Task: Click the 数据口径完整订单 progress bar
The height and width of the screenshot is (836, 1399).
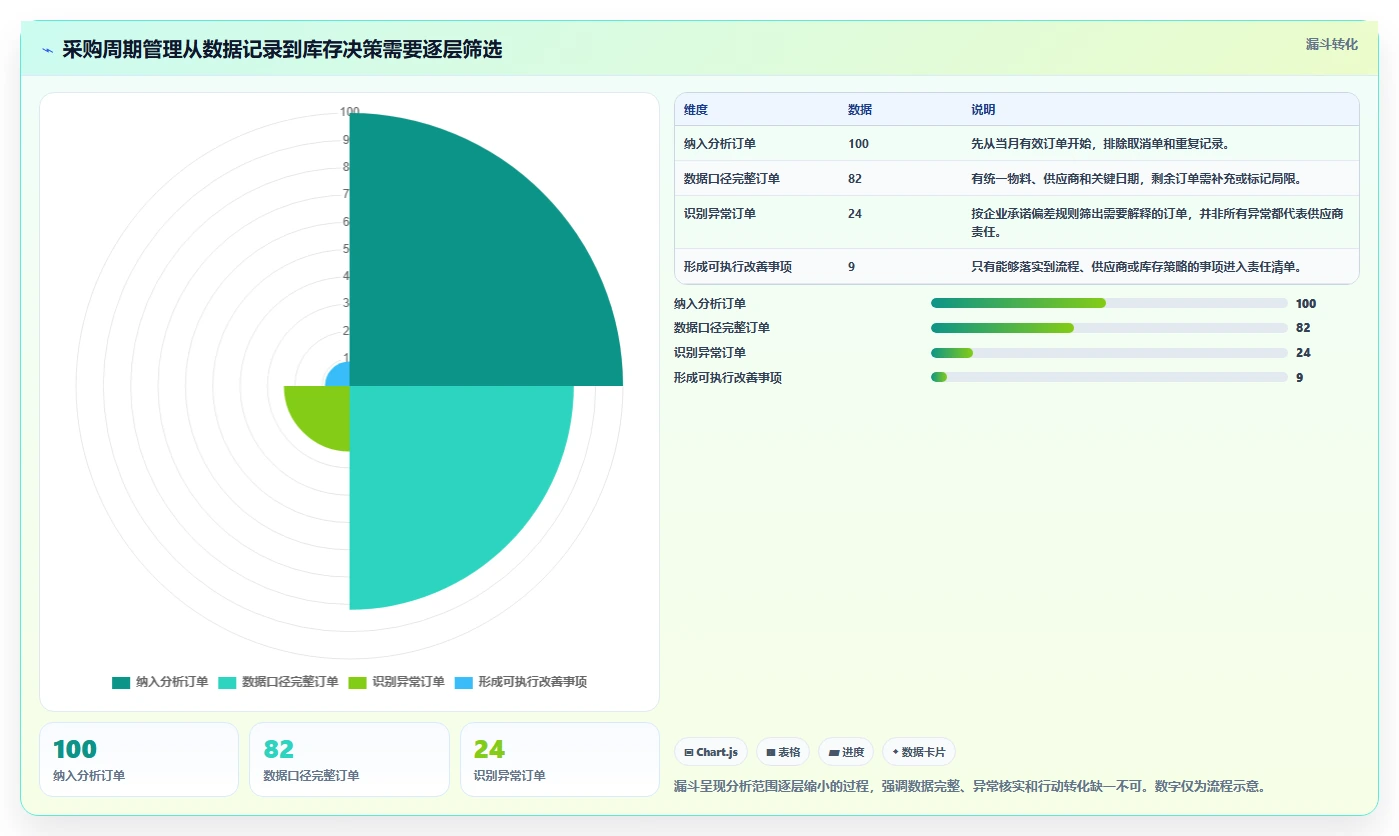Action: coord(1109,328)
